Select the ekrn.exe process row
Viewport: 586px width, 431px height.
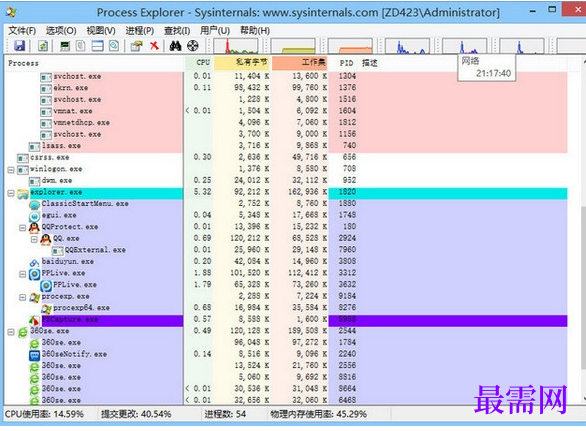pyautogui.click(x=286, y=88)
